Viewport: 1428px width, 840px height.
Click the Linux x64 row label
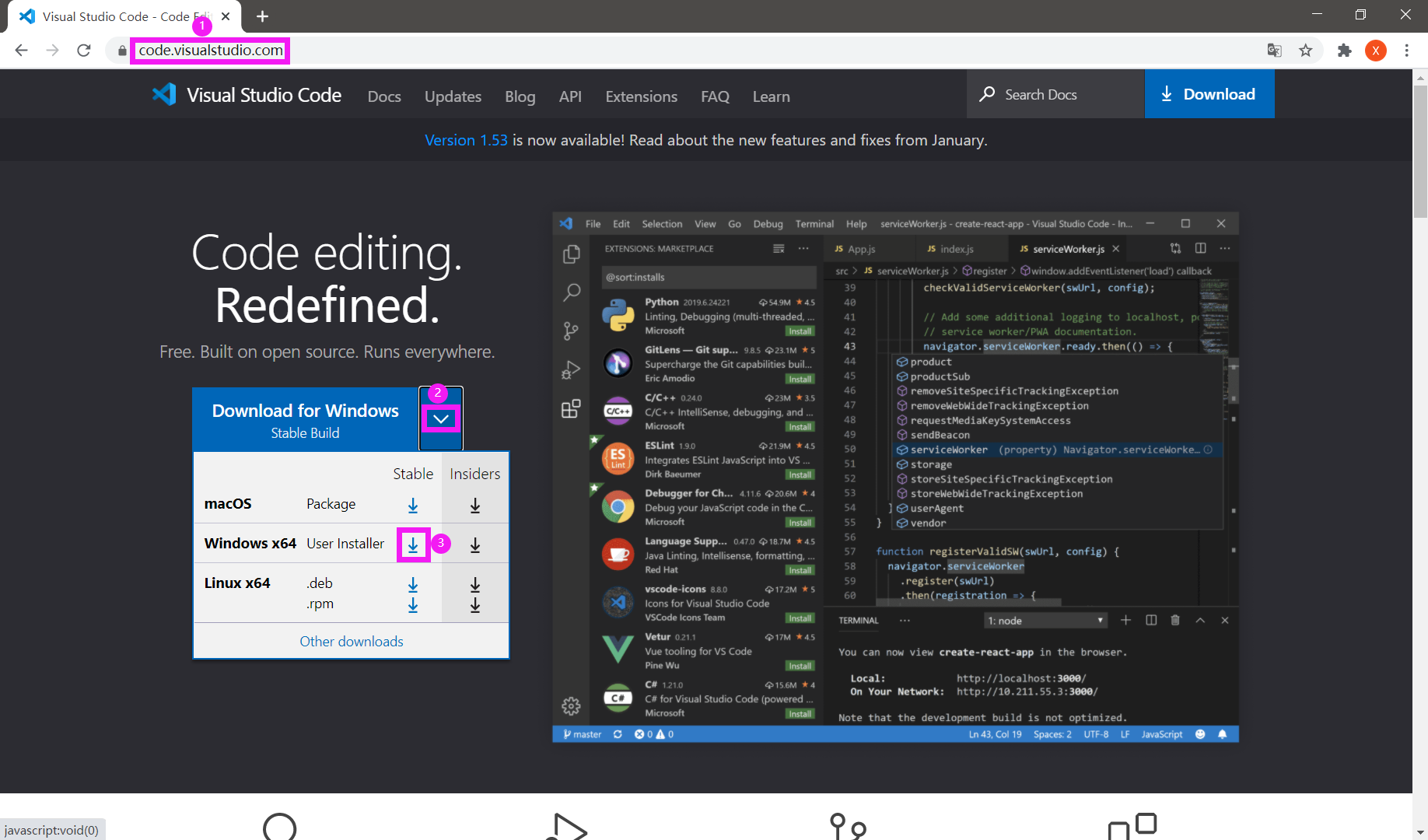coord(237,583)
